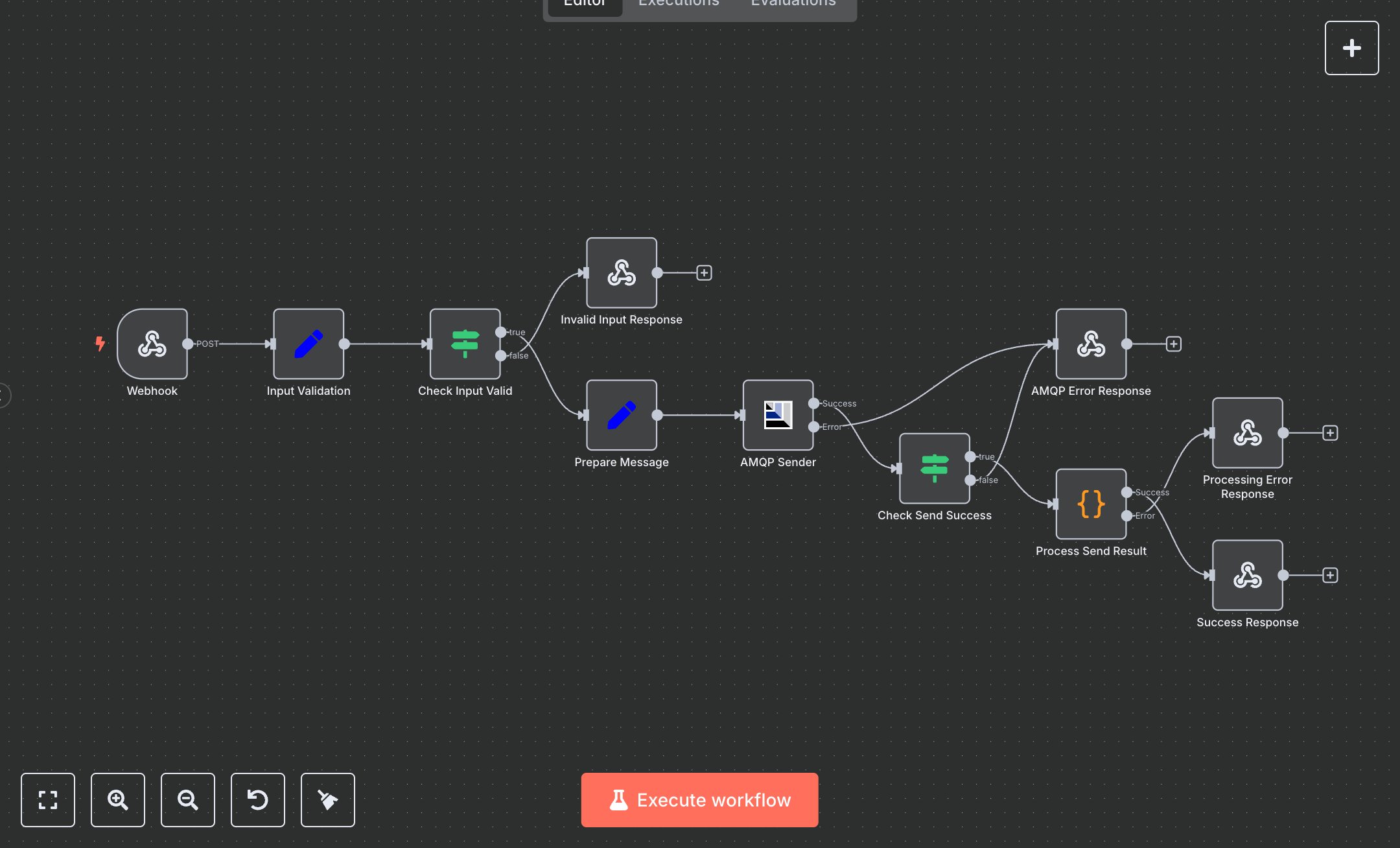The width and height of the screenshot is (1400, 848).
Task: Open the Processing Error Response node
Action: click(x=1246, y=432)
